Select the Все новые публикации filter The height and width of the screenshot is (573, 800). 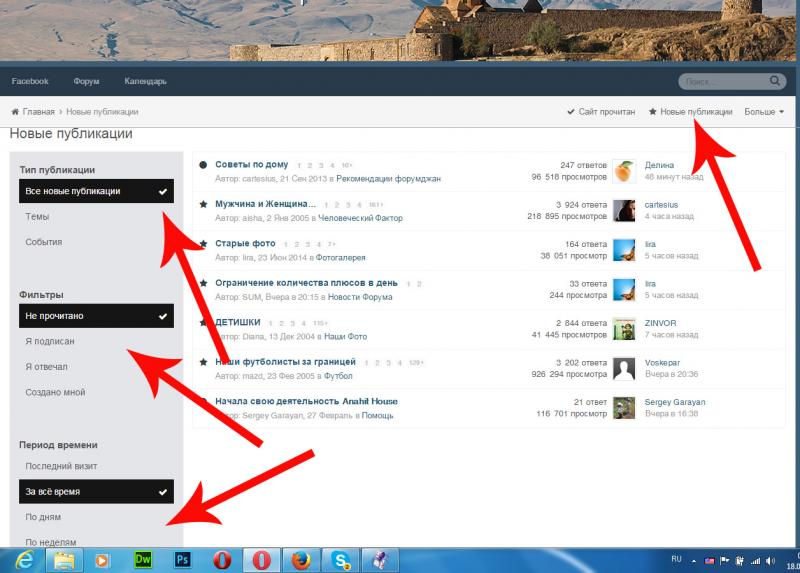tap(95, 191)
